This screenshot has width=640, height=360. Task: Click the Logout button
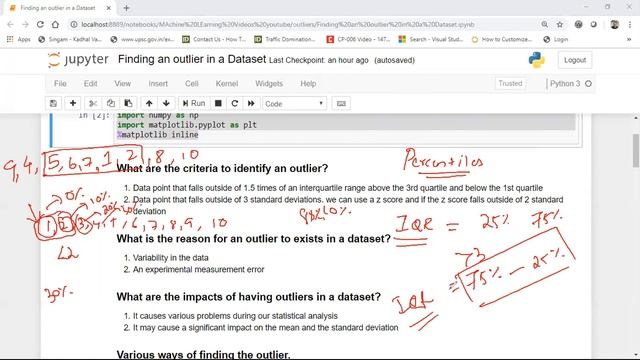(x=575, y=60)
